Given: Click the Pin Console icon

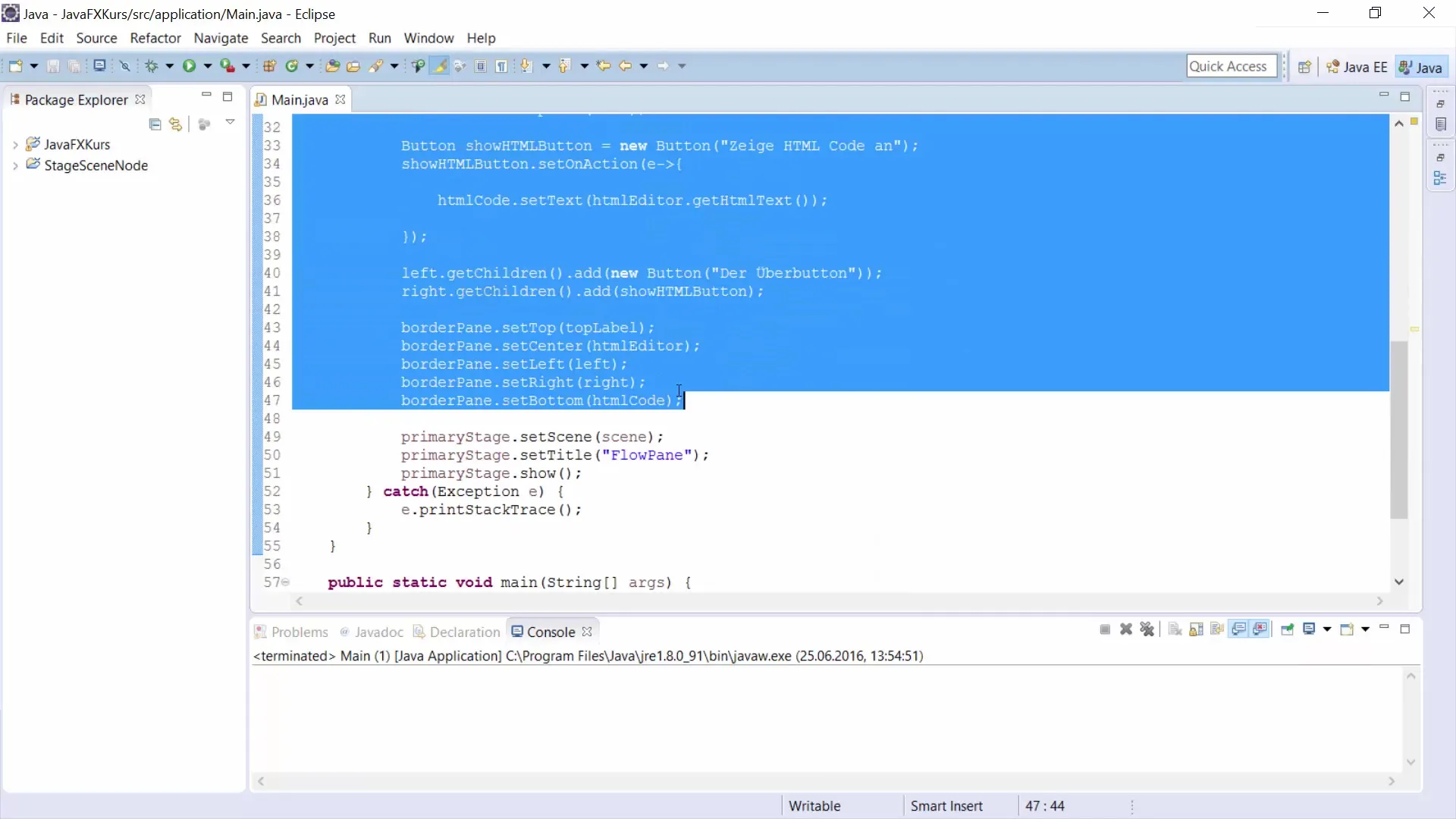Looking at the screenshot, I should point(1287,629).
